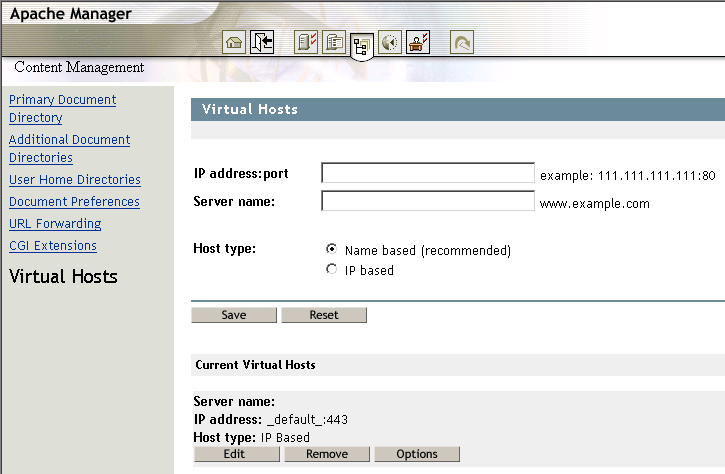Click the exit door icon
Viewport: 725px width, 474px height.
coord(262,43)
